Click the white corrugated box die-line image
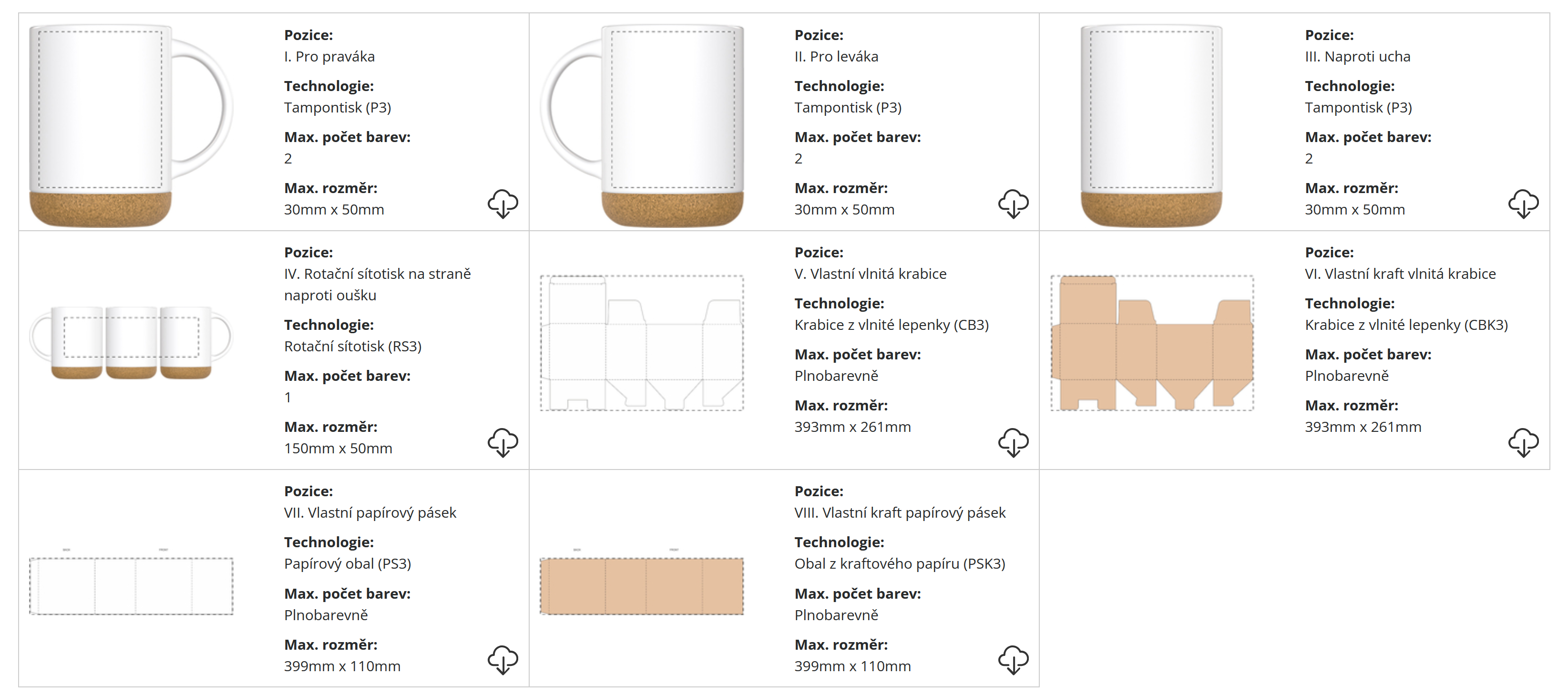This screenshot has height=695, width=1568. 642,343
